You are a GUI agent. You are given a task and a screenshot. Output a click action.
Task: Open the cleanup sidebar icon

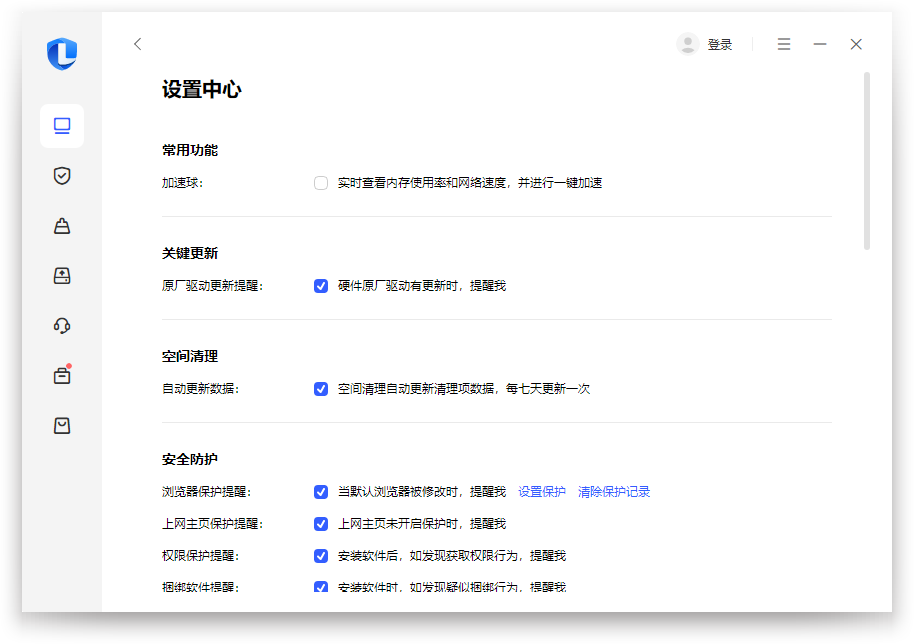click(62, 226)
